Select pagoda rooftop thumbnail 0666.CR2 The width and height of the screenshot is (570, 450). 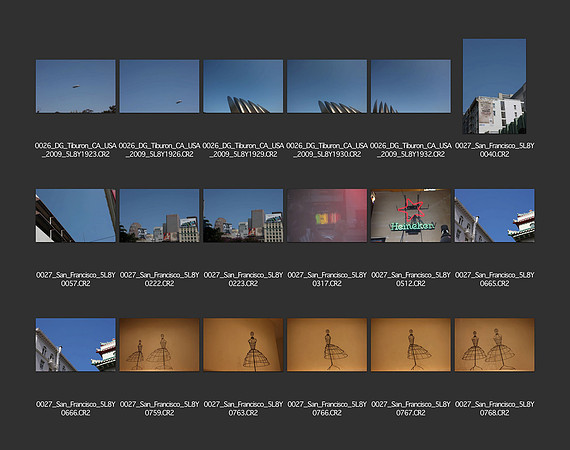[76, 345]
